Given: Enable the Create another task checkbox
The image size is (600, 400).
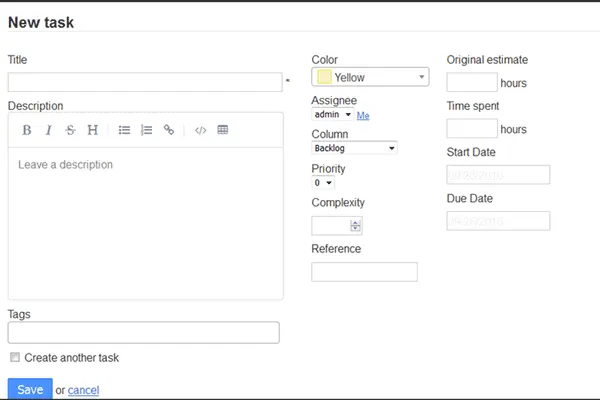Looking at the screenshot, I should tap(15, 357).
